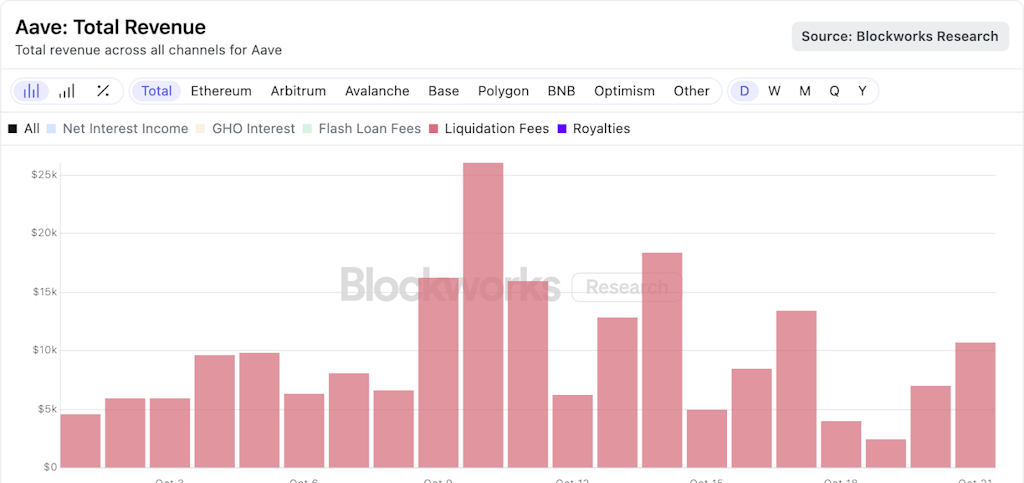Image resolution: width=1024 pixels, height=483 pixels.
Task: Show Avalanche revenue
Action: [x=377, y=91]
